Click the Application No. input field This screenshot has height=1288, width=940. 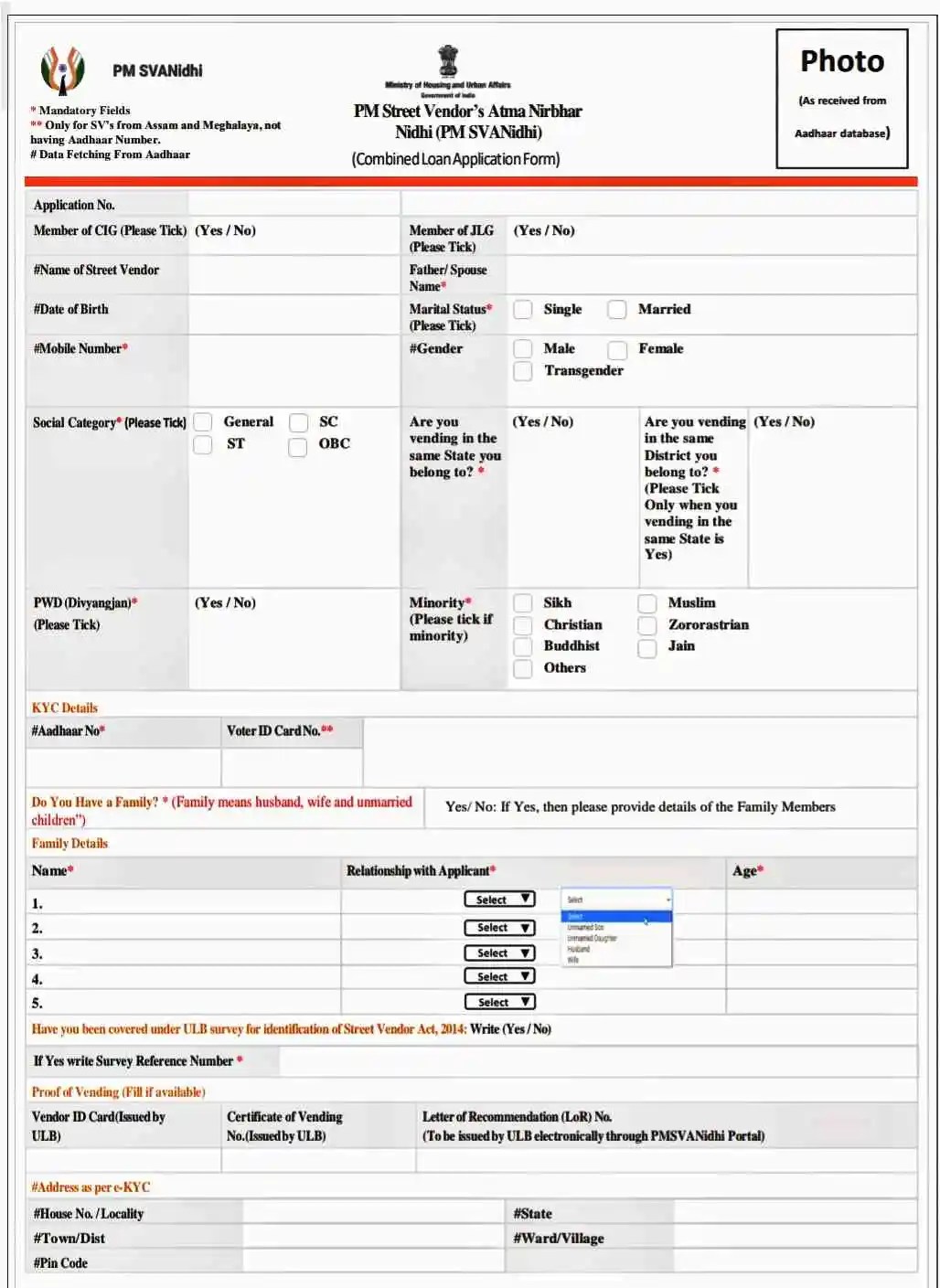tap(293, 203)
